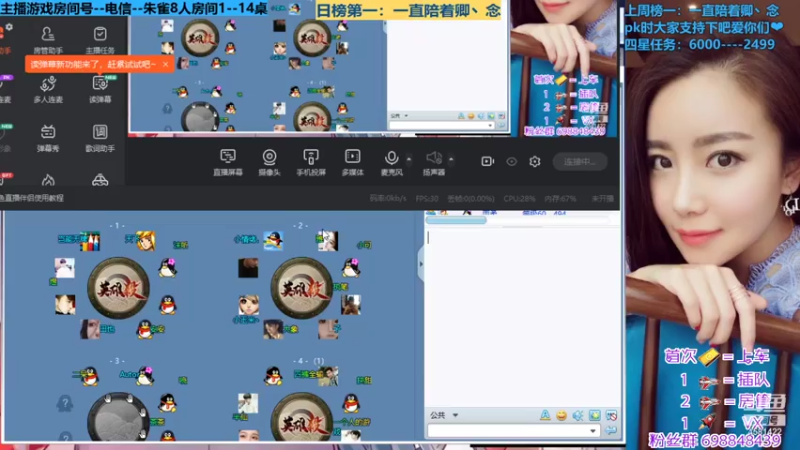The image size is (800, 450).
Task: Open streaming settings gear in control bar
Action: pyautogui.click(x=534, y=161)
